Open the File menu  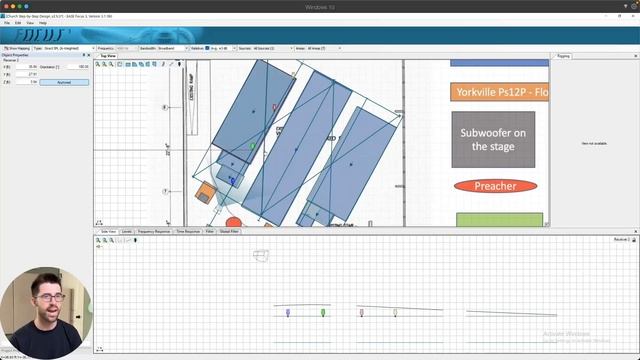coord(7,23)
